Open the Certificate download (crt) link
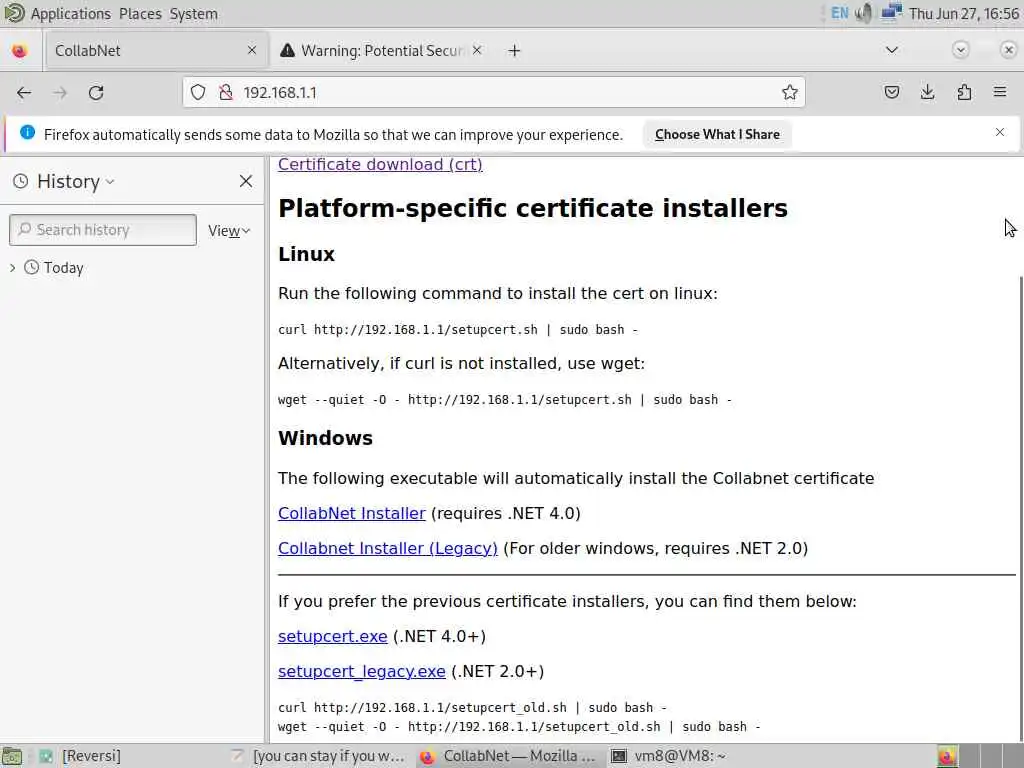Image resolution: width=1024 pixels, height=768 pixels. point(380,165)
